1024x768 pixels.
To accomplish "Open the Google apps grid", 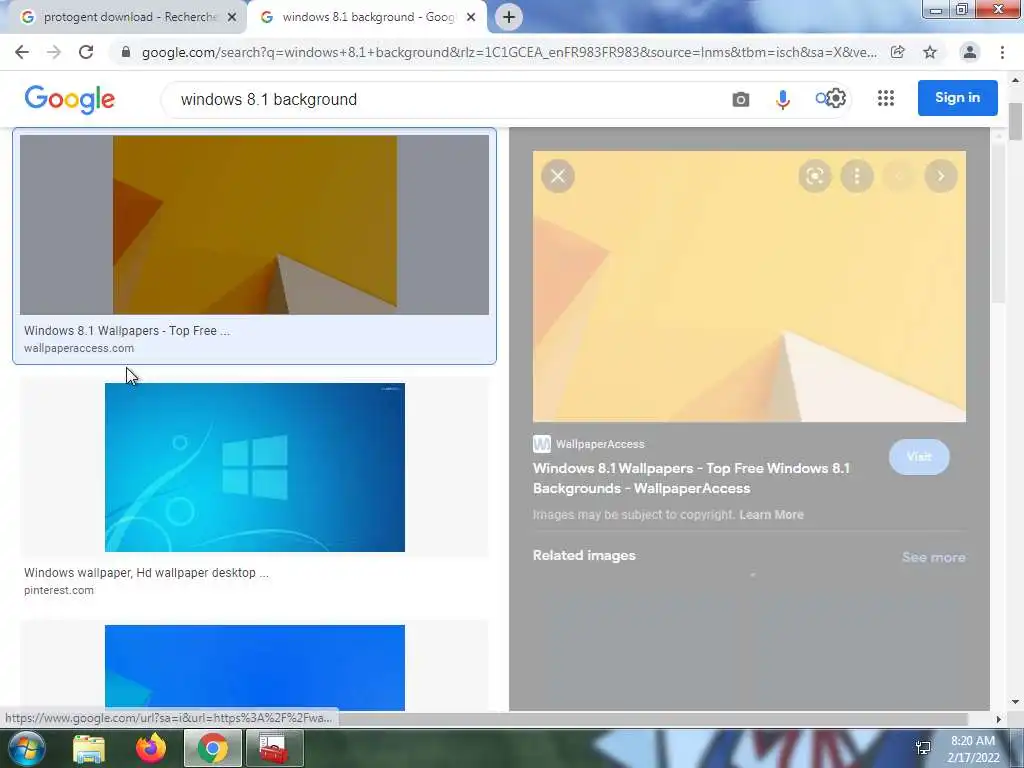I will tap(886, 98).
